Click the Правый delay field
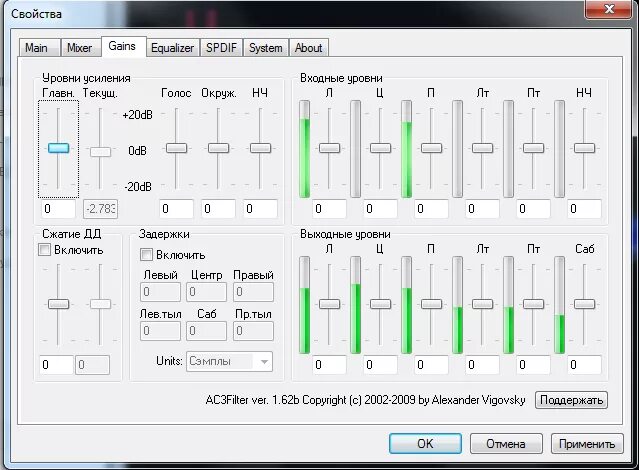This screenshot has height=470, width=639. coord(253,292)
